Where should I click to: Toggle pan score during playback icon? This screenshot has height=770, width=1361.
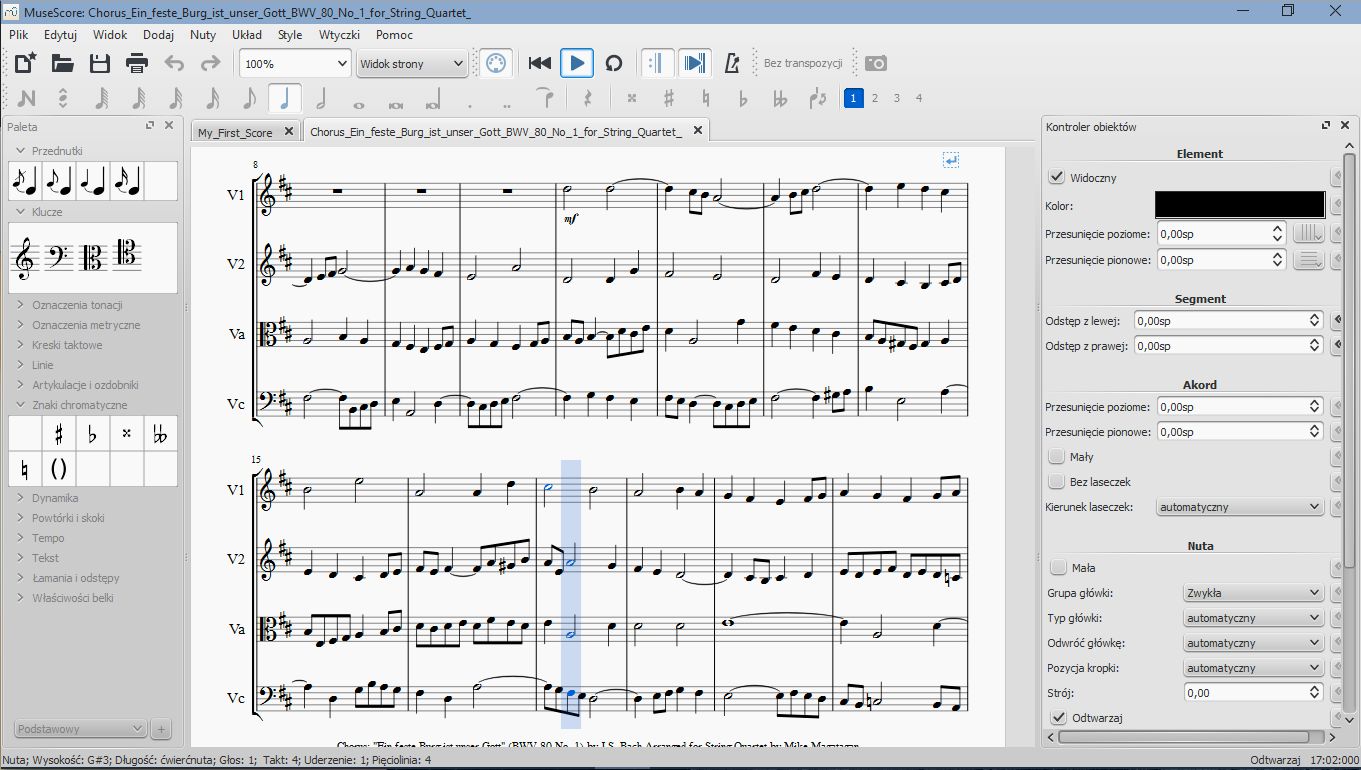tap(694, 63)
